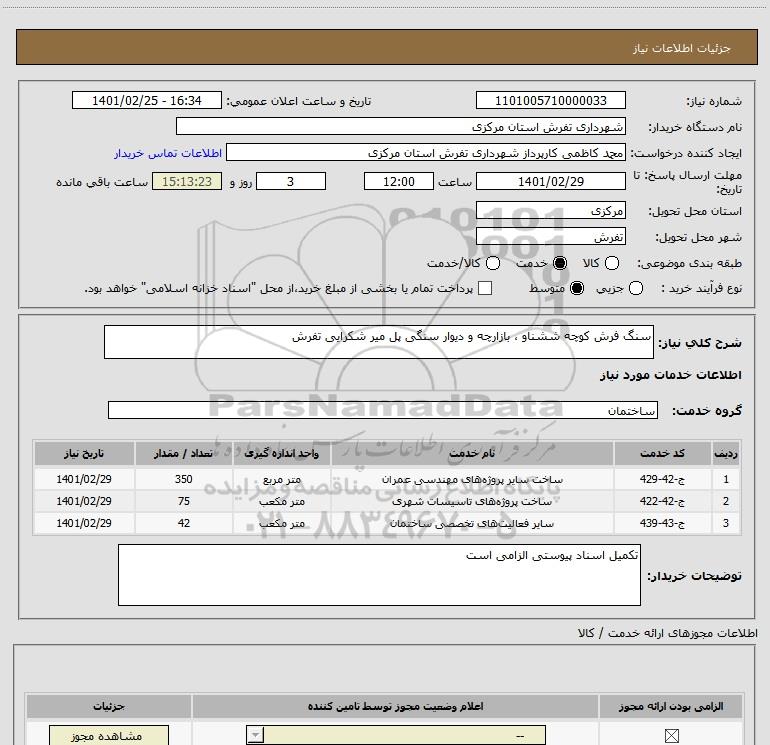
Task: Click the شماره نیاز number field
Action: click(x=550, y=100)
